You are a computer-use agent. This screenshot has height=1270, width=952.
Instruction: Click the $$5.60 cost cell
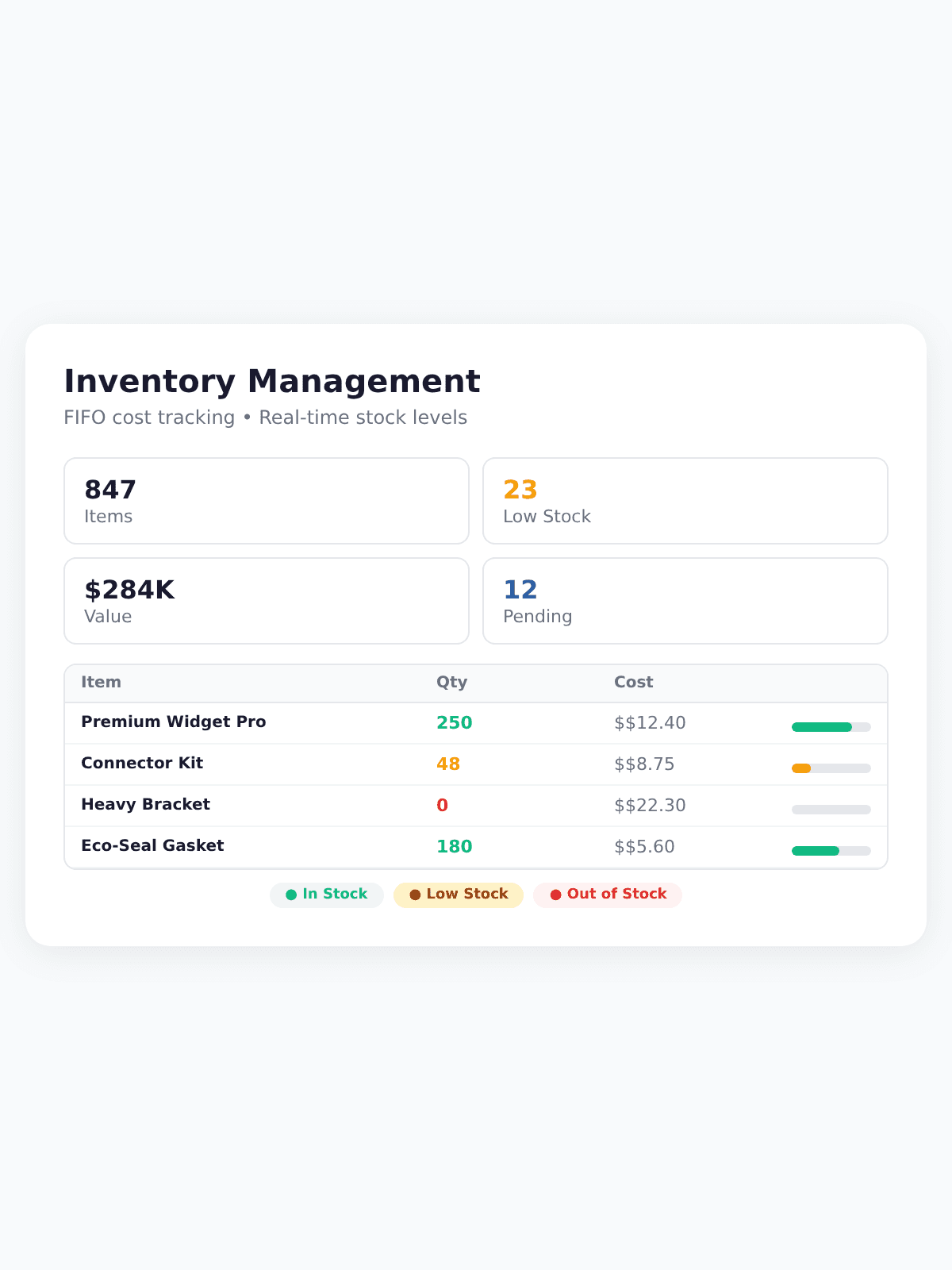(x=644, y=847)
